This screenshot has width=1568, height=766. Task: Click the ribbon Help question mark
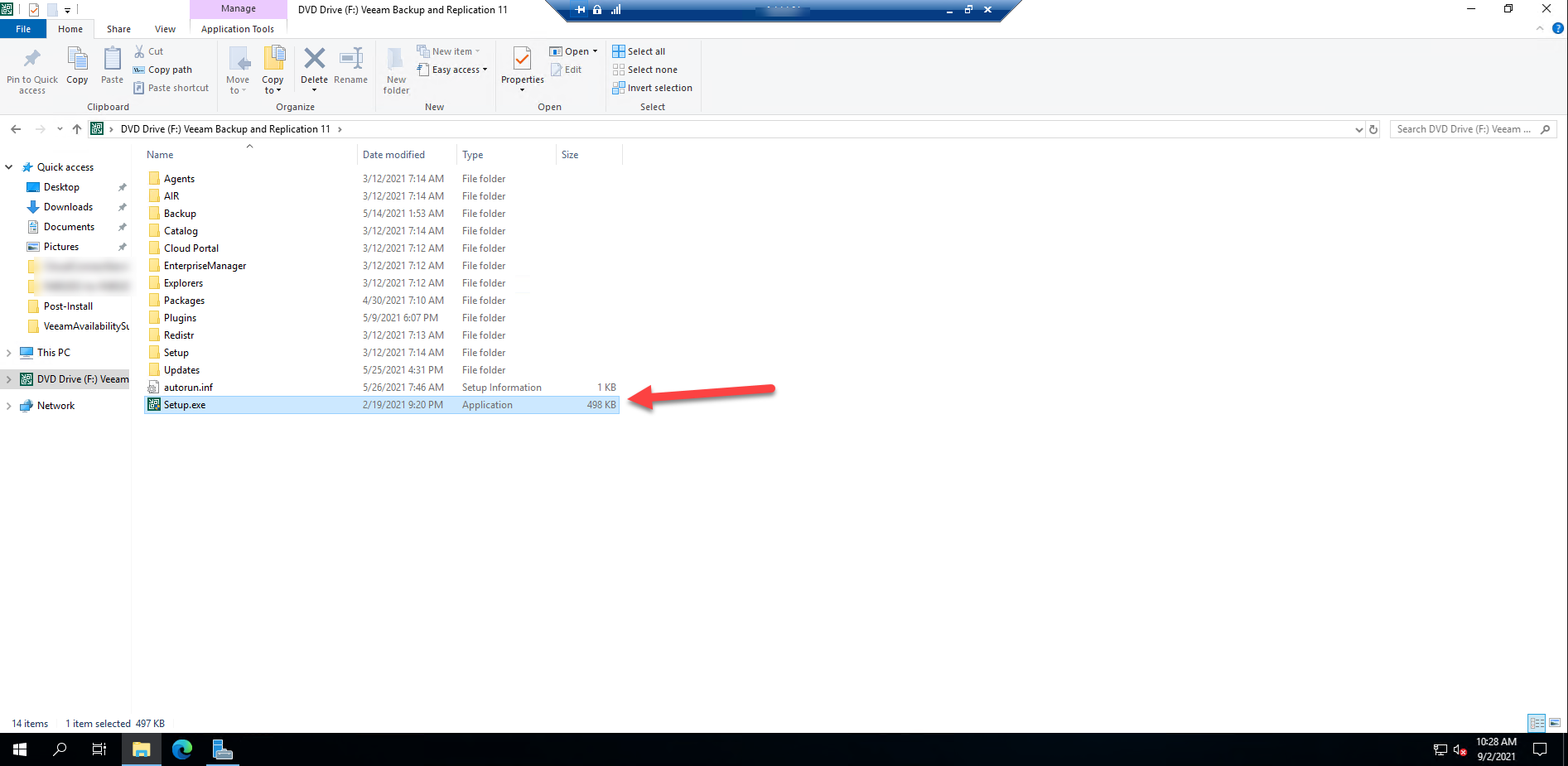point(1557,28)
